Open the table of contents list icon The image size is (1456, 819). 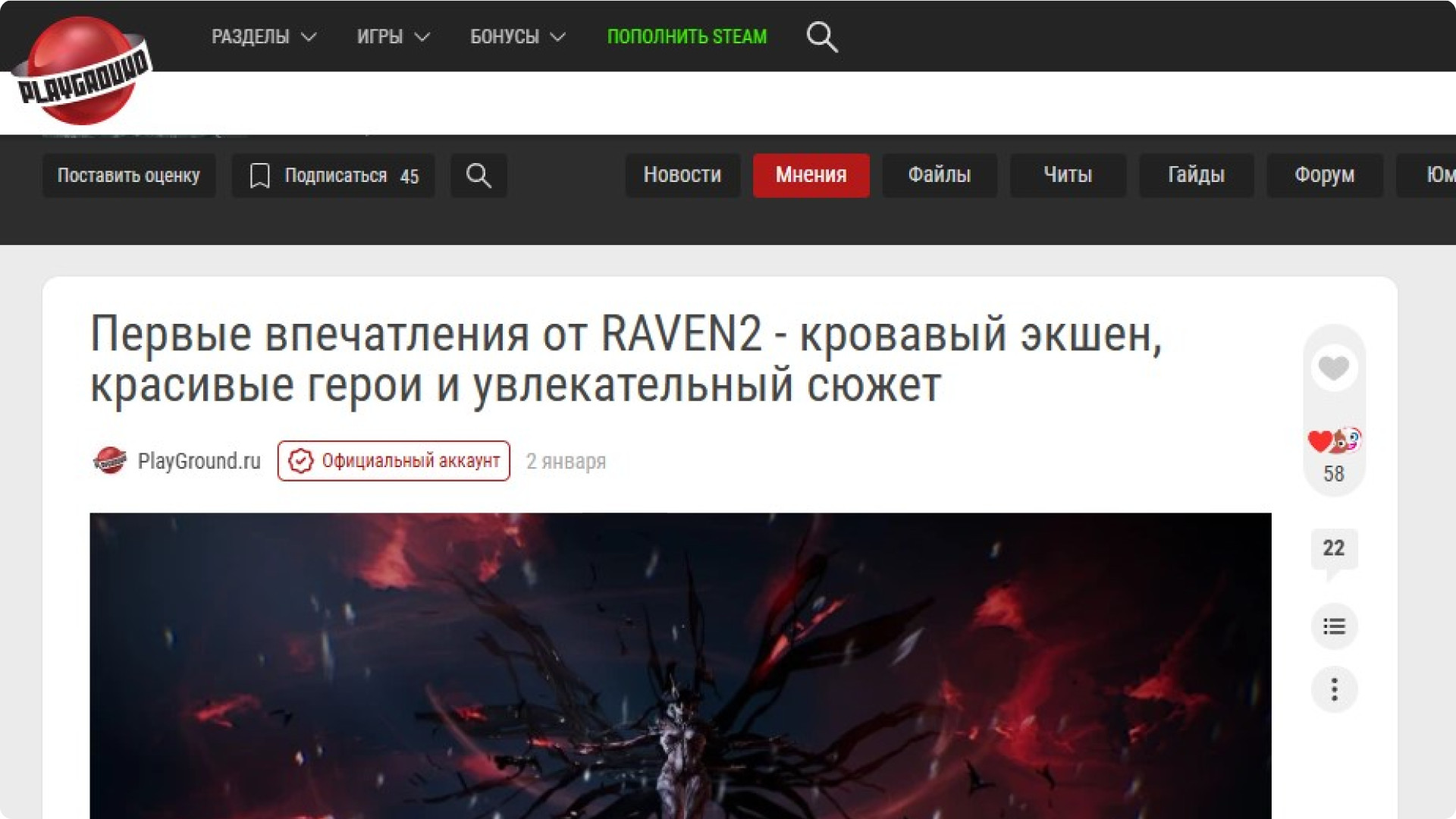1334,626
